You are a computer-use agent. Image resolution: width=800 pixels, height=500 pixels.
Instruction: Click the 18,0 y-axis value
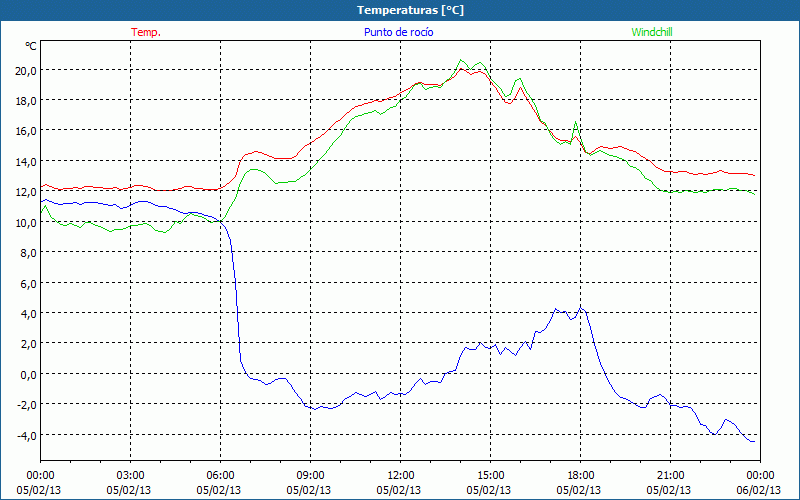[x=26, y=101]
